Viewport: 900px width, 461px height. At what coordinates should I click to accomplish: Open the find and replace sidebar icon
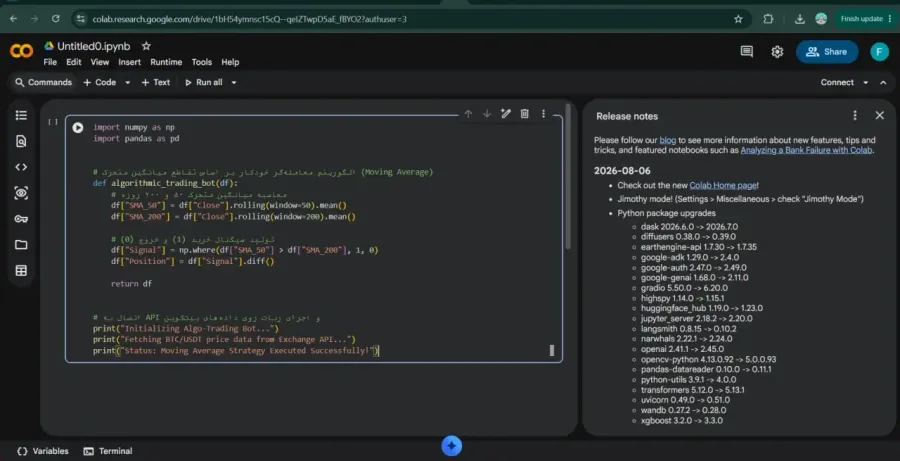pos(21,141)
